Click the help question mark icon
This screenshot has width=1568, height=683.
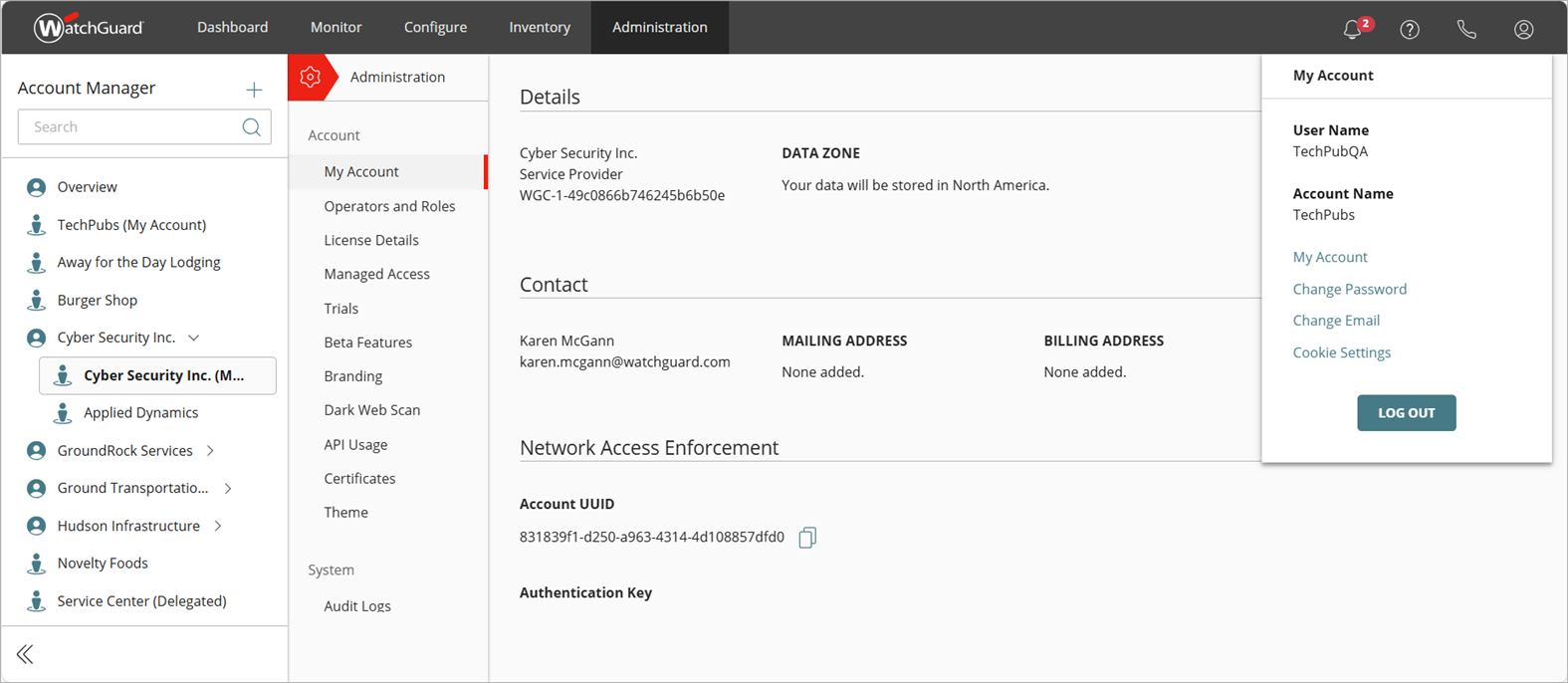[x=1410, y=29]
